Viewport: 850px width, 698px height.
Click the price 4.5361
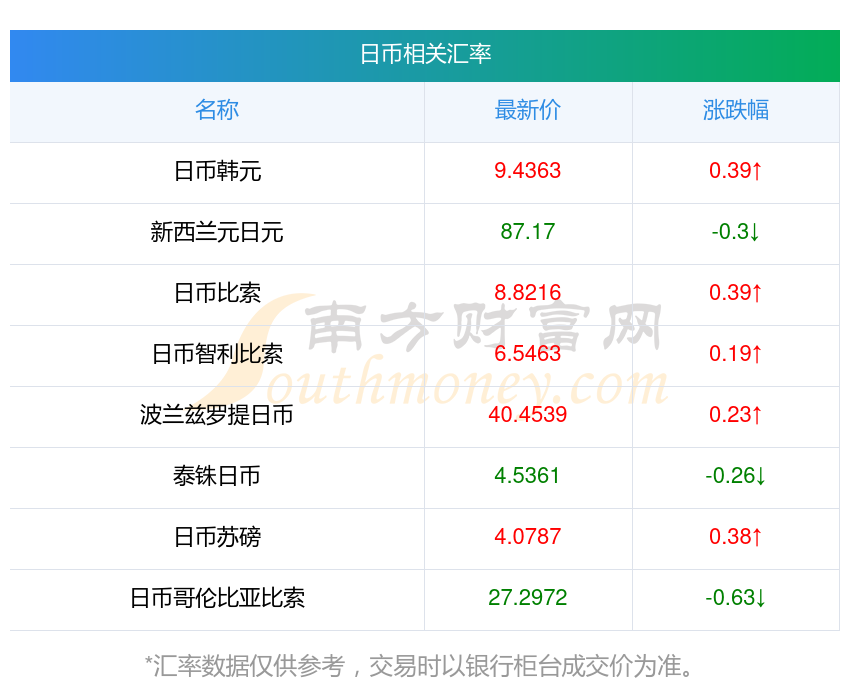[x=527, y=475]
